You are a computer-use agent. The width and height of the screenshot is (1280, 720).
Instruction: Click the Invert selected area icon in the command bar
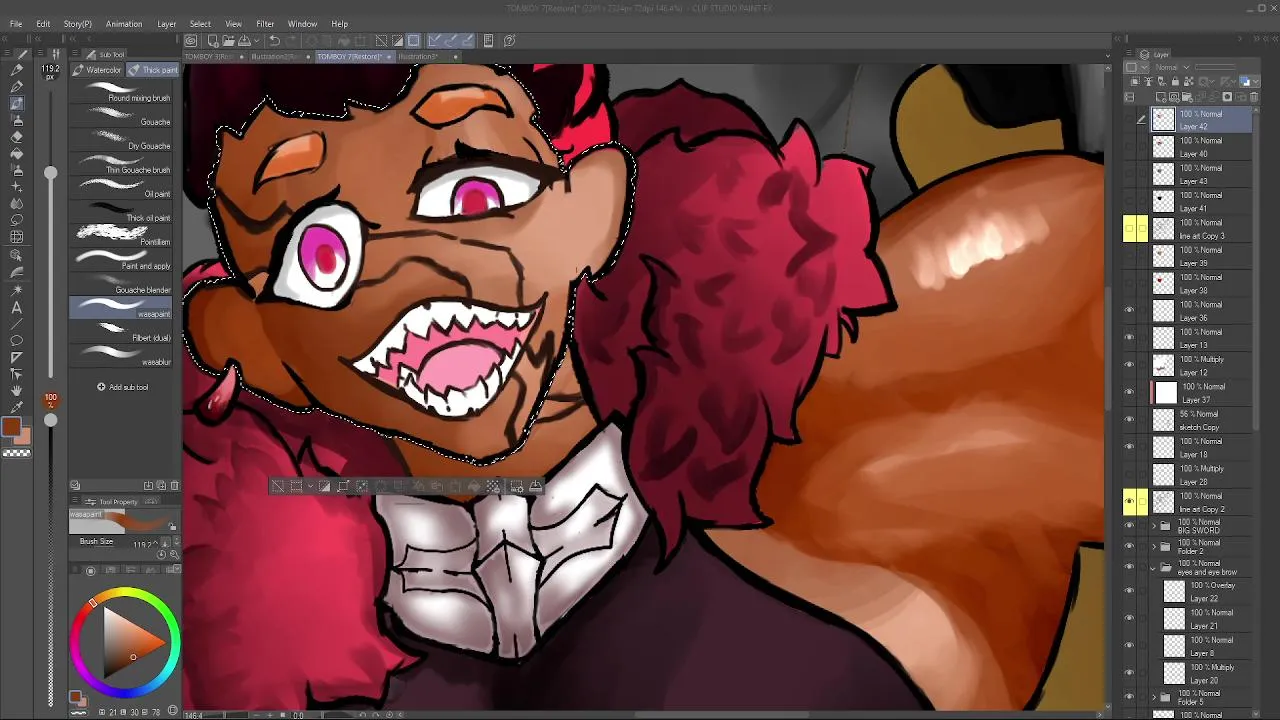click(397, 41)
